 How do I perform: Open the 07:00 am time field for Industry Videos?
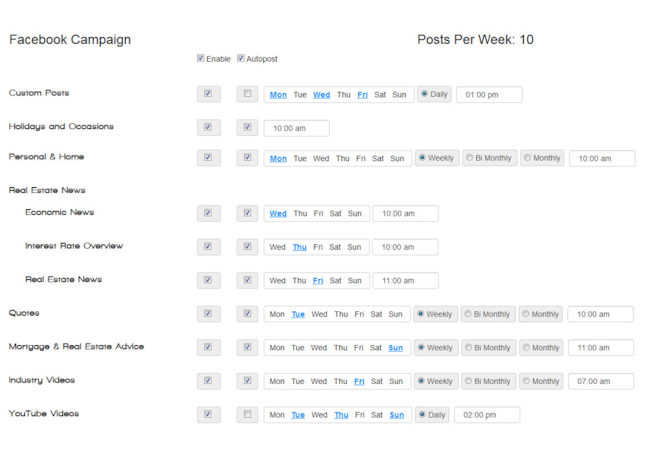coord(601,381)
